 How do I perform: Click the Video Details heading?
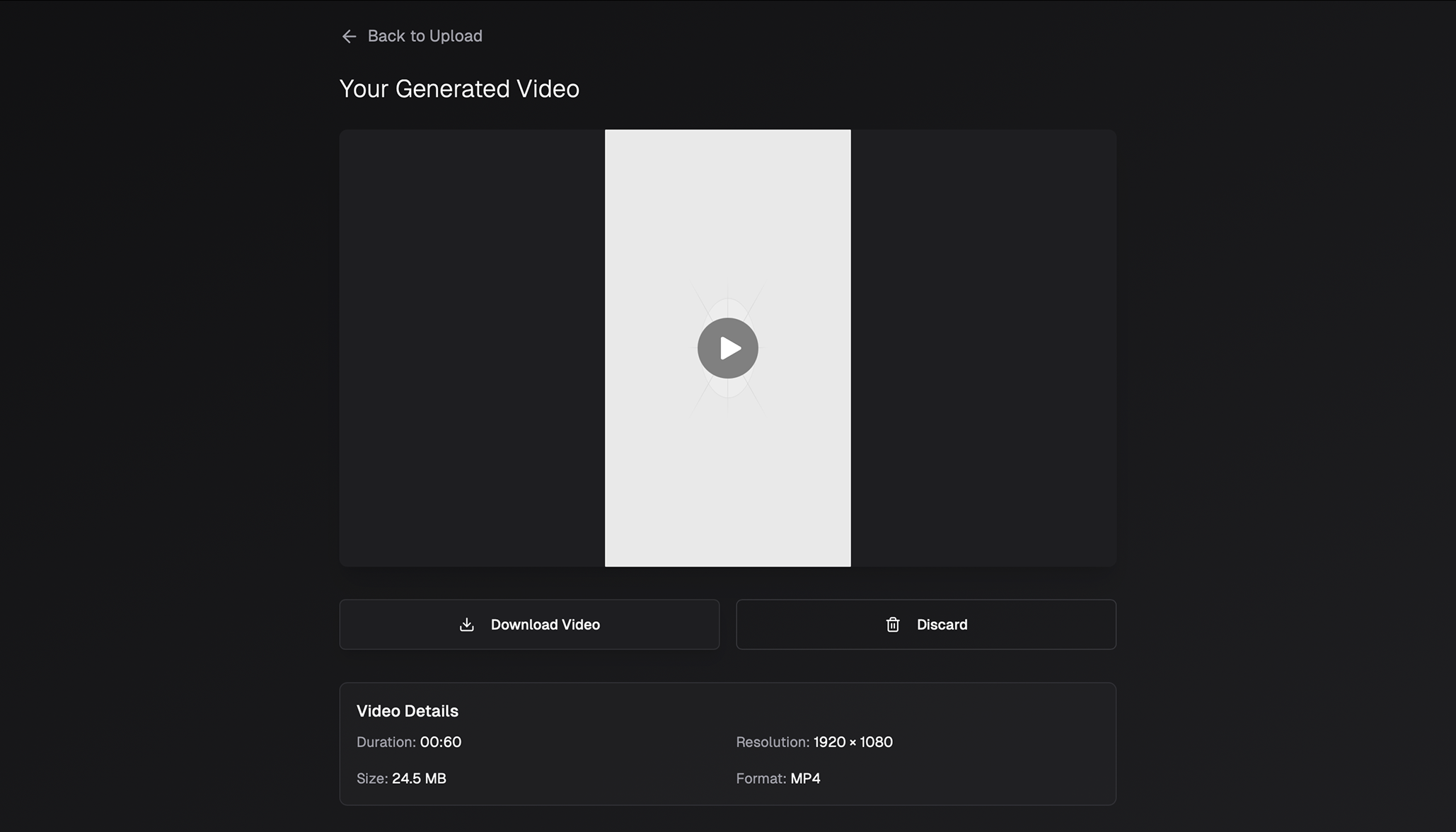point(407,711)
